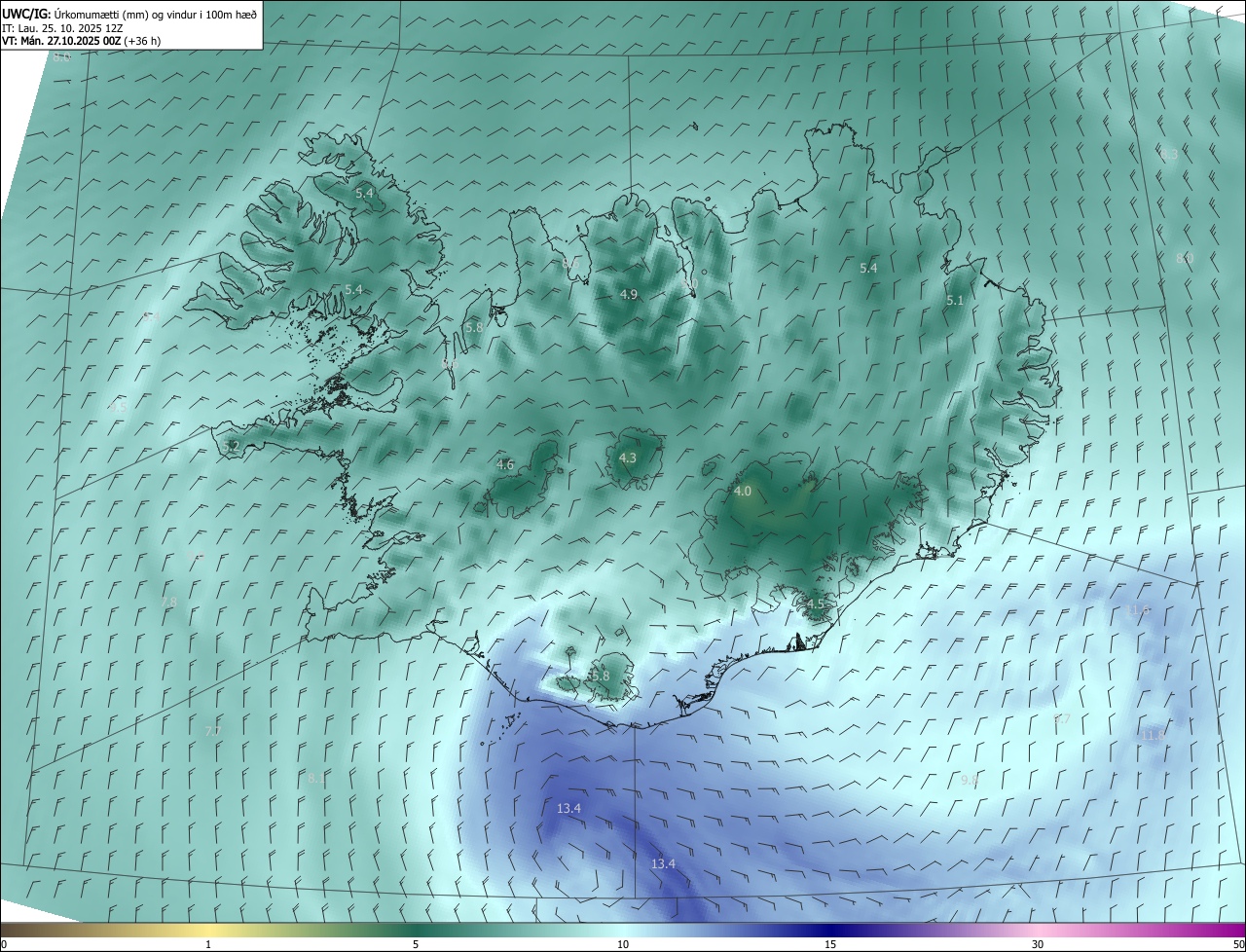
Task: Click the 0 label at the color bar start
Action: [x=4, y=944]
